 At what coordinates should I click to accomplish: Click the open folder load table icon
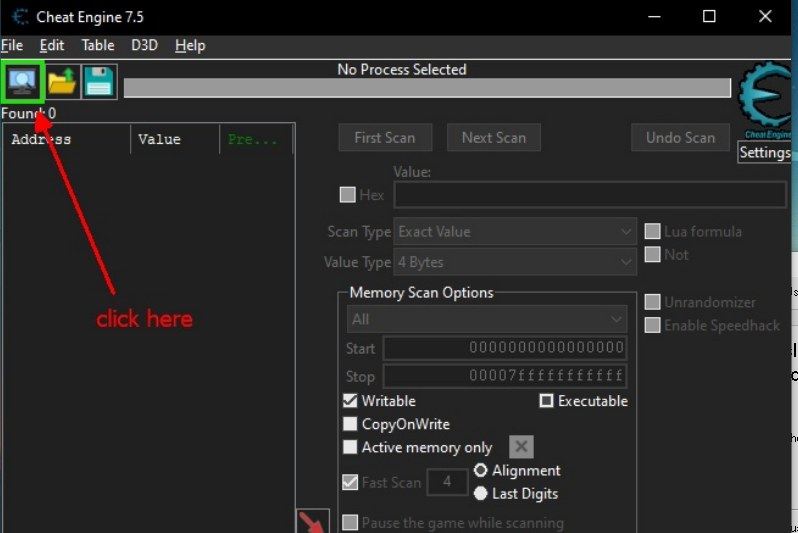point(62,81)
